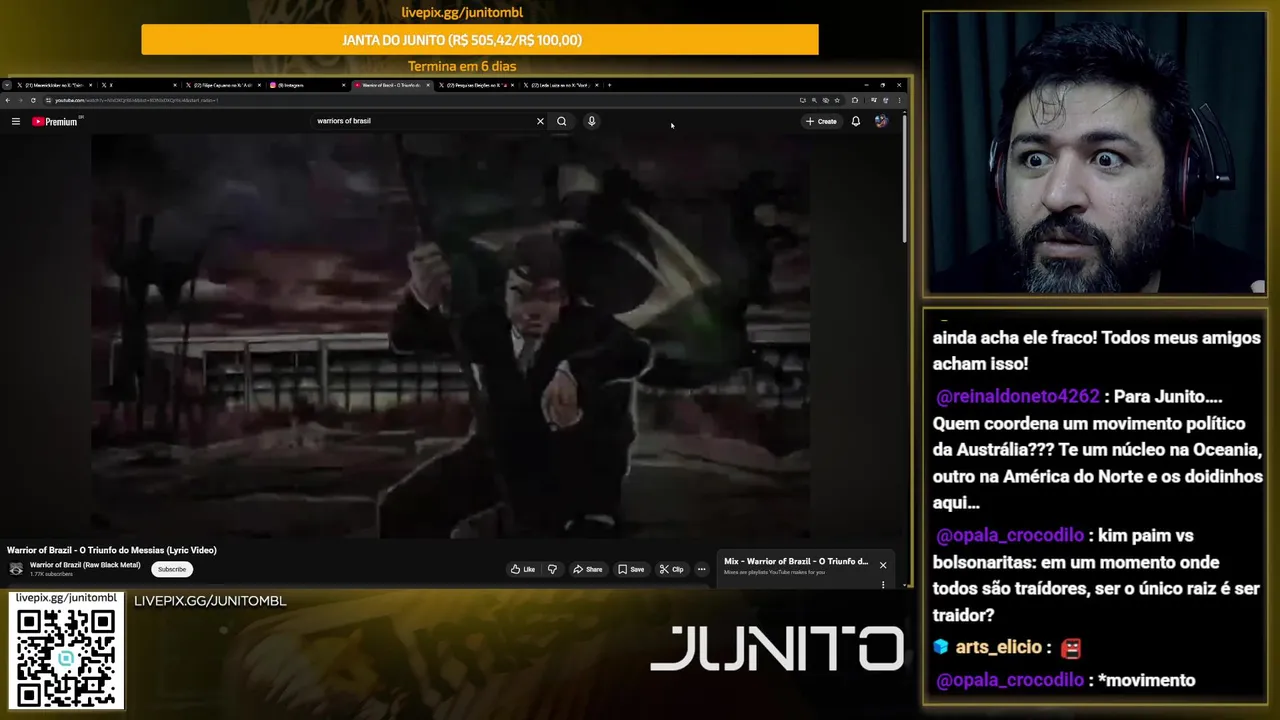
Task: Click the Create button on YouTube
Action: pos(821,121)
